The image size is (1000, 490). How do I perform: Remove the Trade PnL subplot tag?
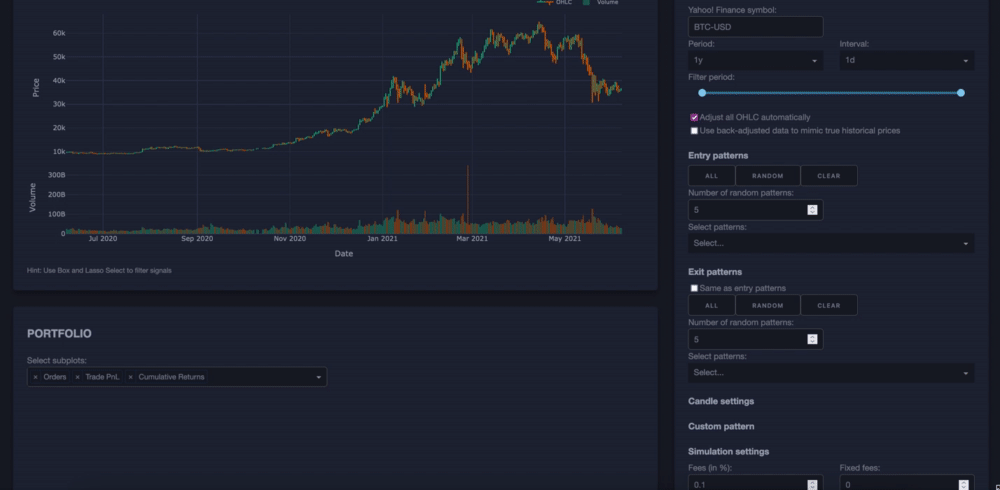78,377
